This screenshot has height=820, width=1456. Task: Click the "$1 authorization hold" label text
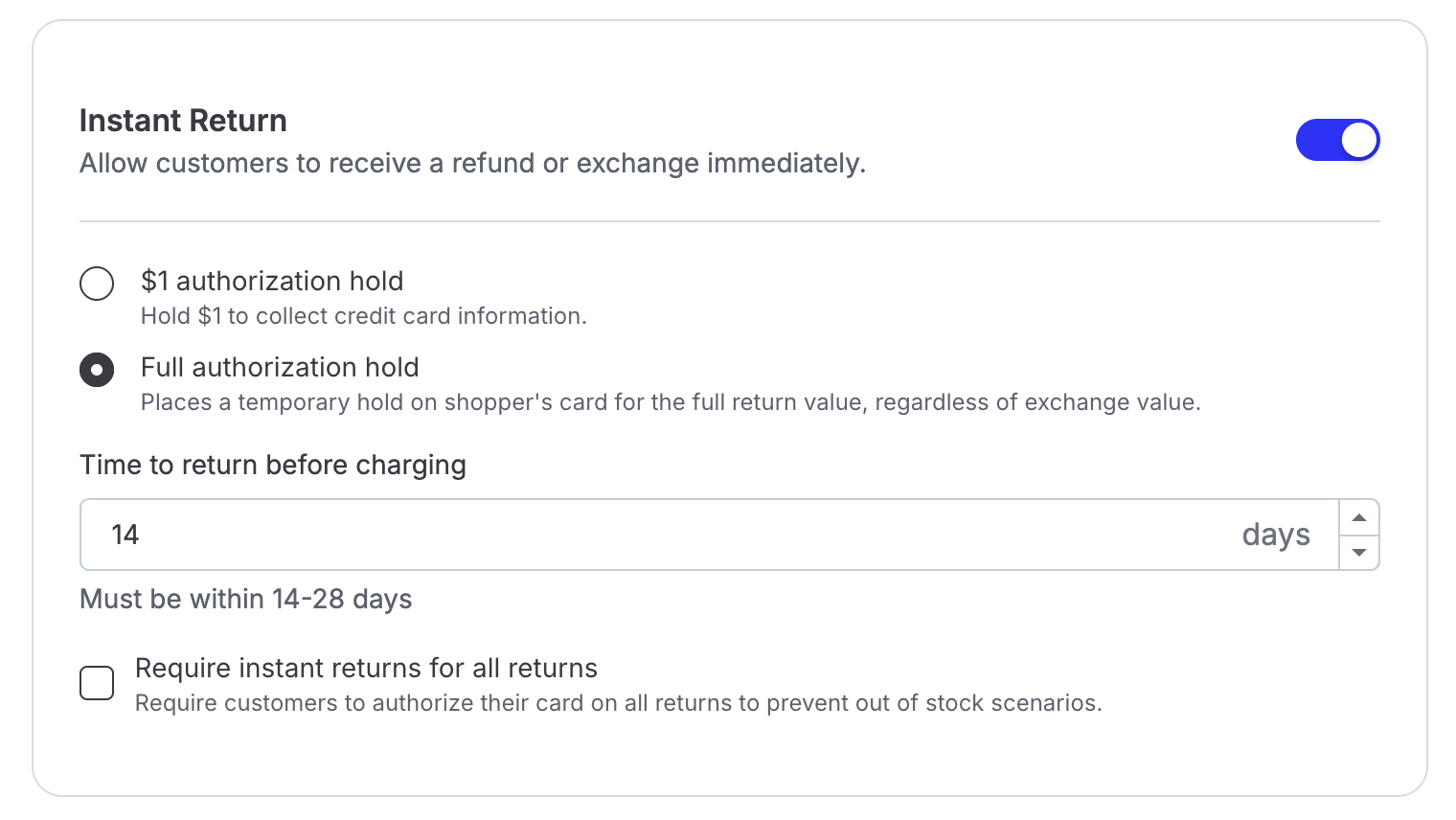tap(272, 281)
